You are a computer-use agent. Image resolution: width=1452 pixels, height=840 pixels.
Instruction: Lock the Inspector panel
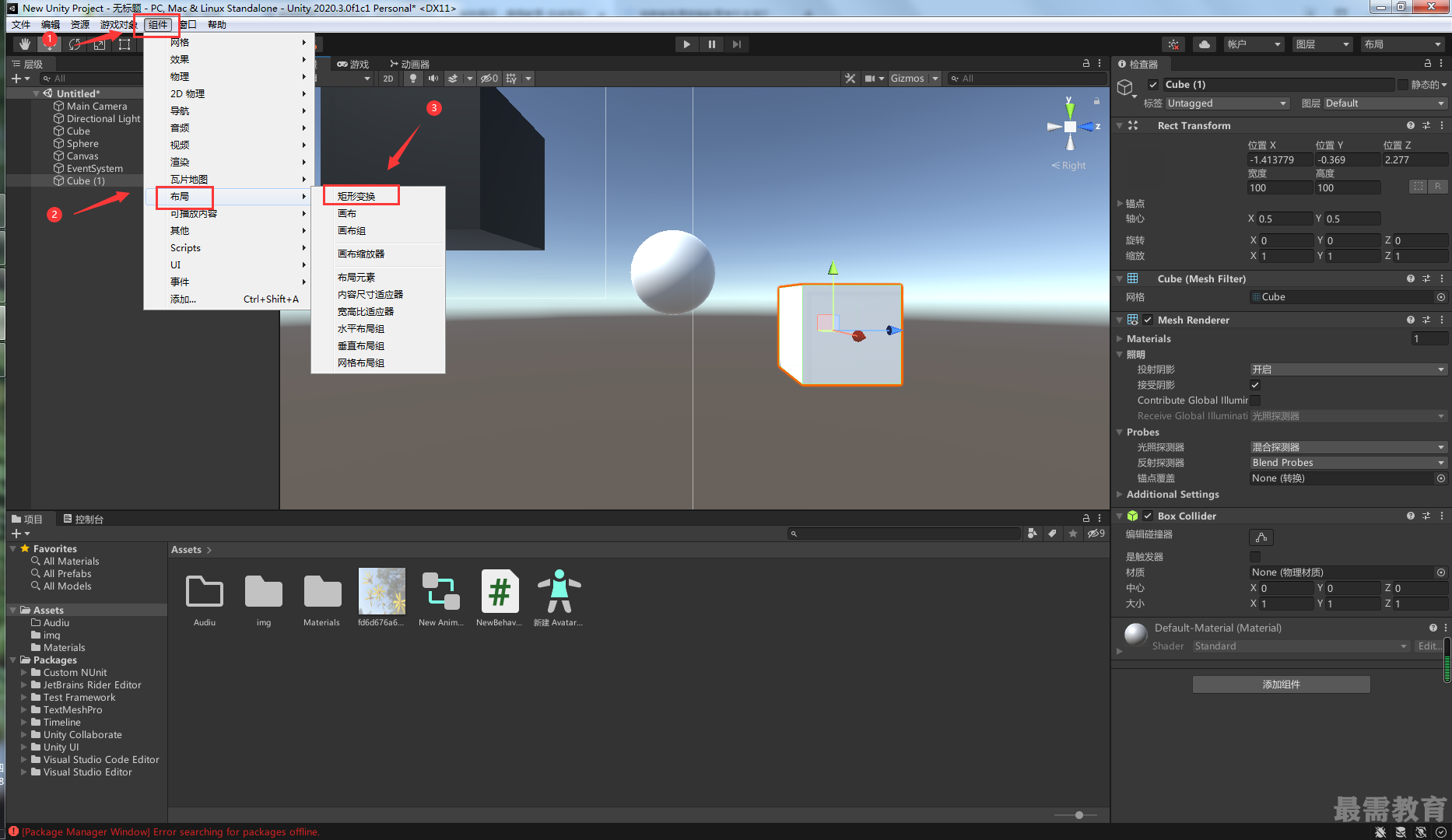click(x=1428, y=64)
